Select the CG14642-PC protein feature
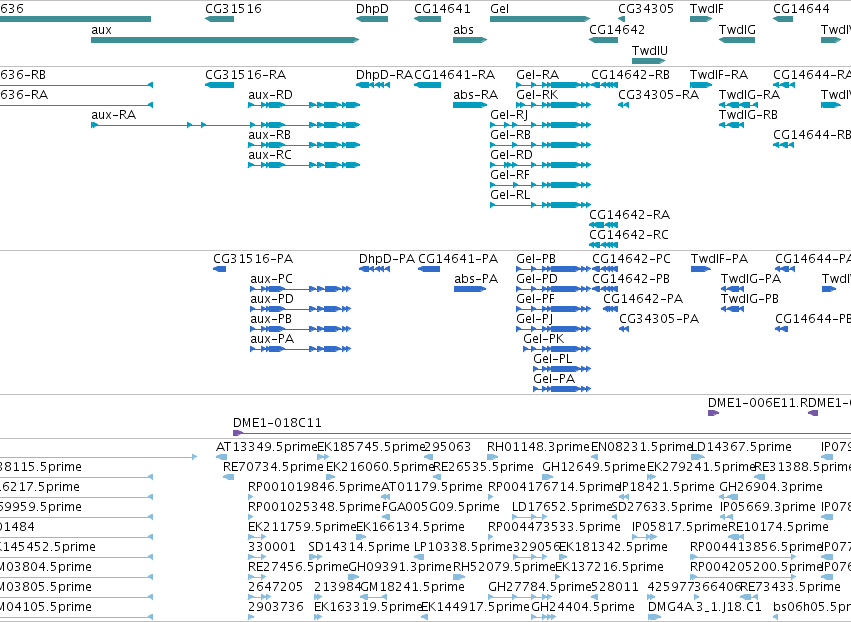This screenshot has width=851, height=622. point(605,269)
